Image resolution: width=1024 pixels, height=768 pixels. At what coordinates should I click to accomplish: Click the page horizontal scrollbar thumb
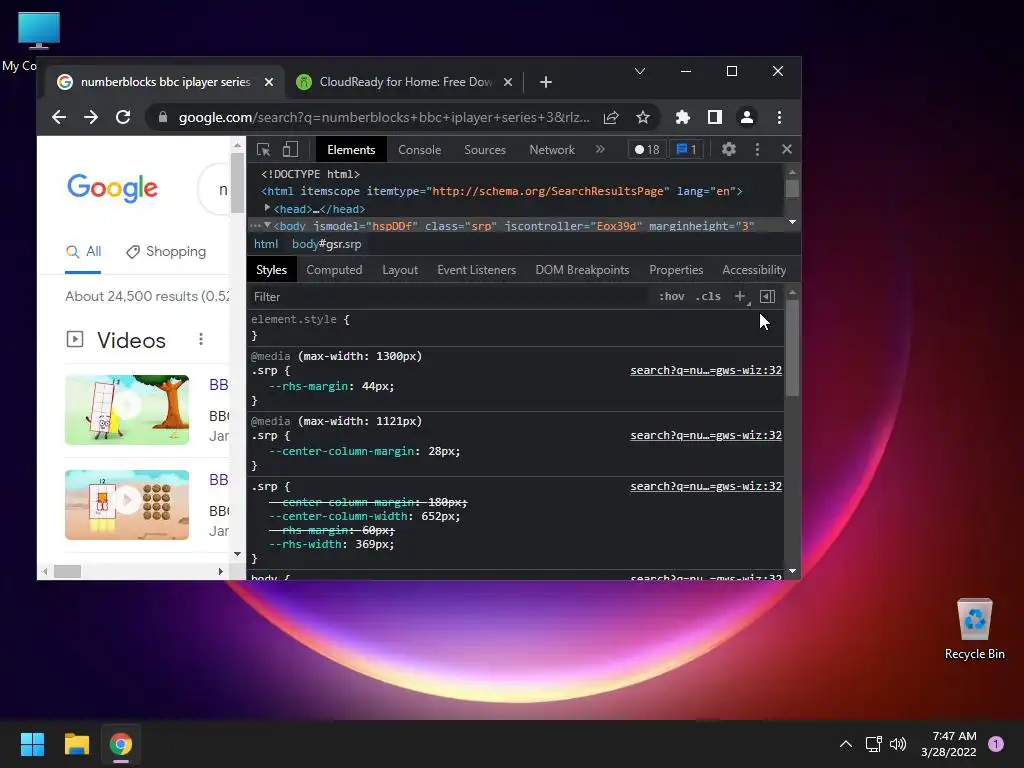click(67, 571)
